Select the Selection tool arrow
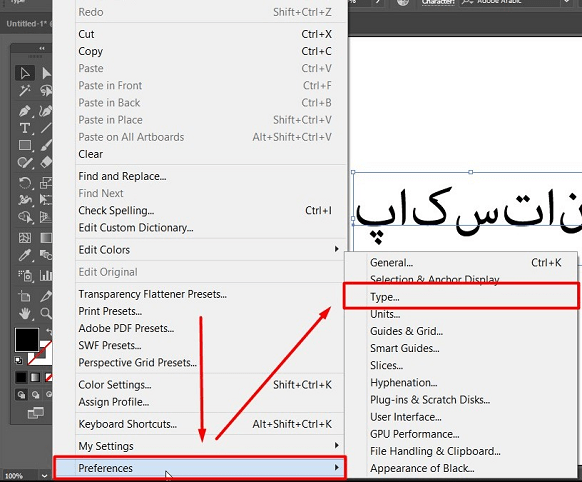 [25, 73]
